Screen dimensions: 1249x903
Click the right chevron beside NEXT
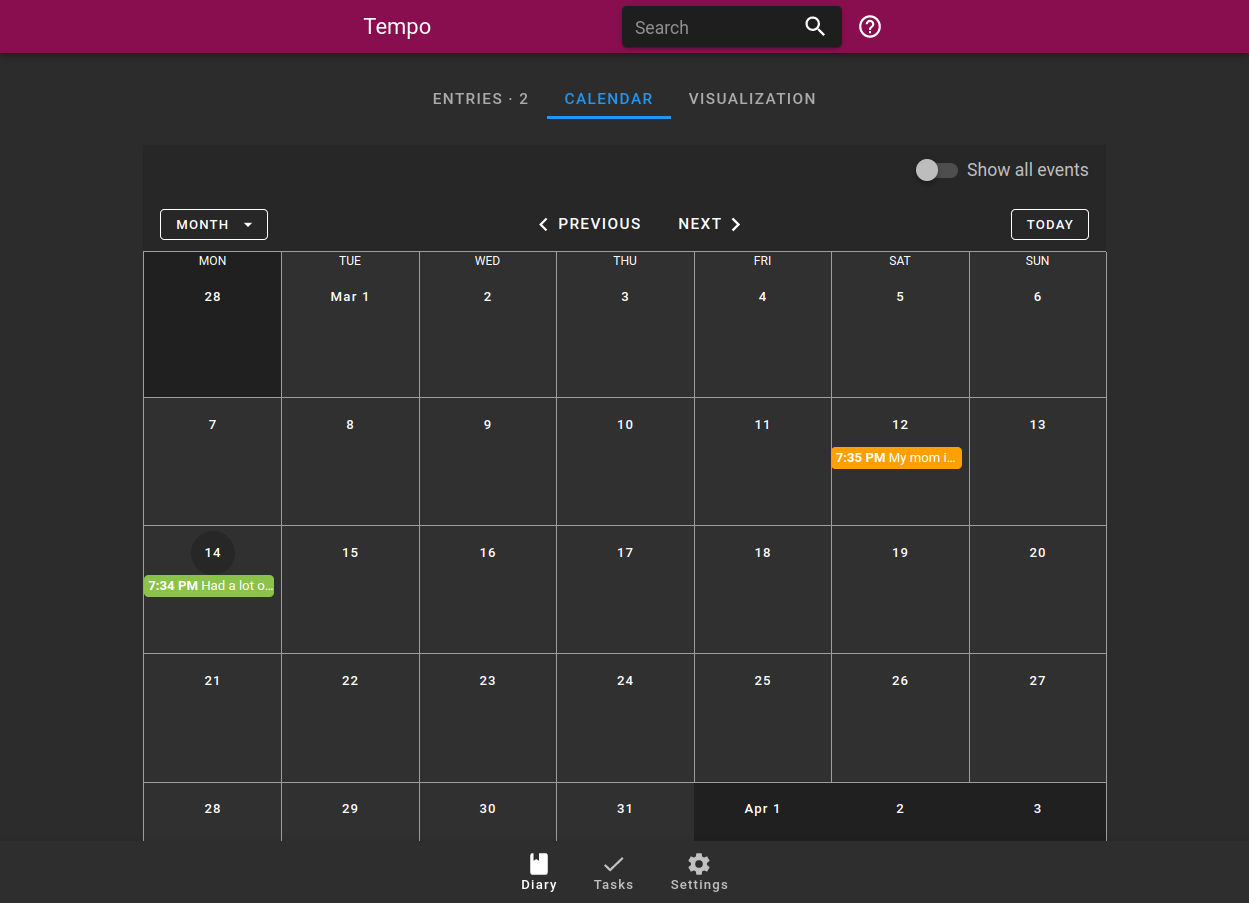(x=736, y=224)
